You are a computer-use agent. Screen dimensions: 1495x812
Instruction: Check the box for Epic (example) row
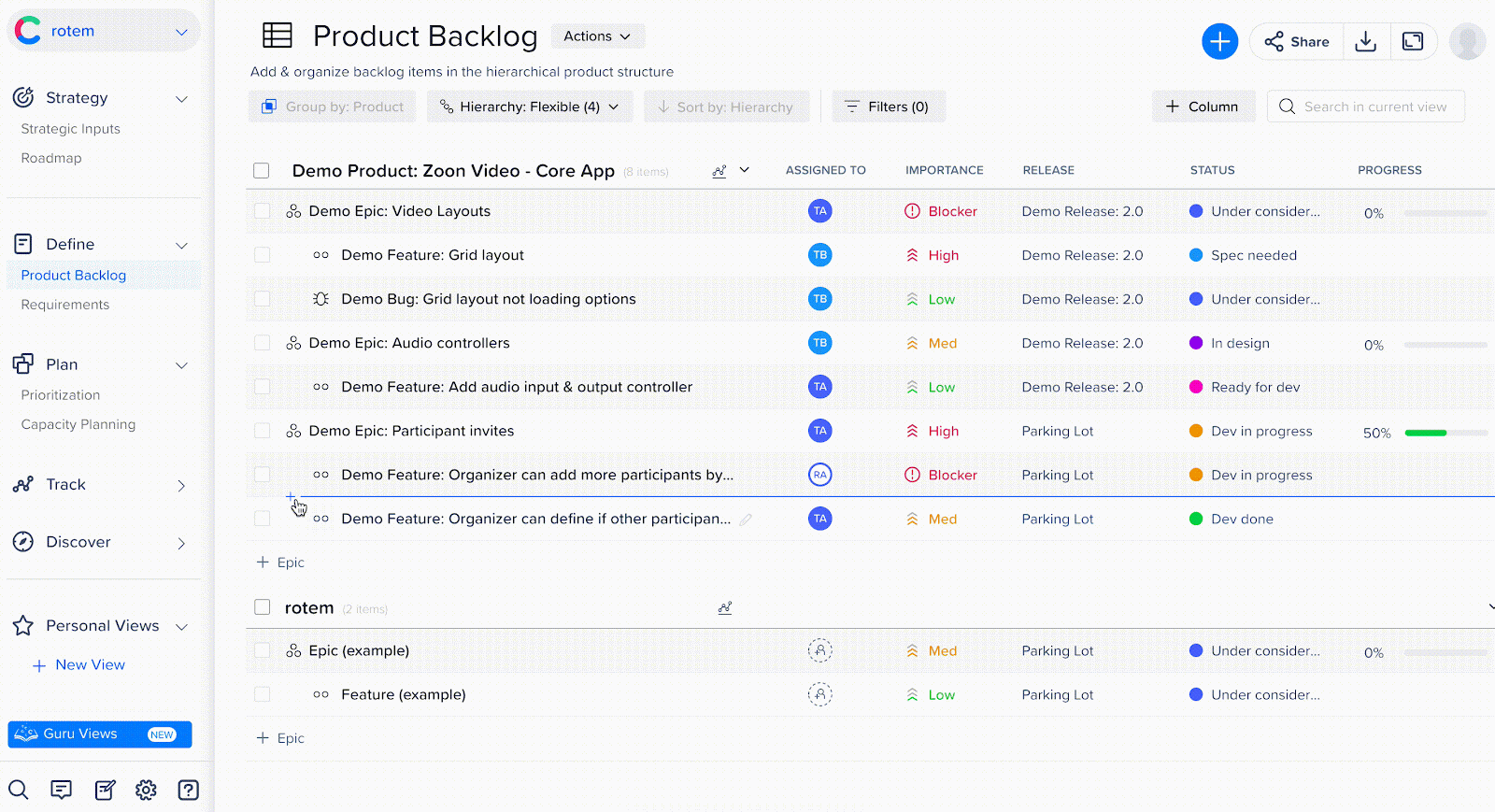tap(263, 650)
